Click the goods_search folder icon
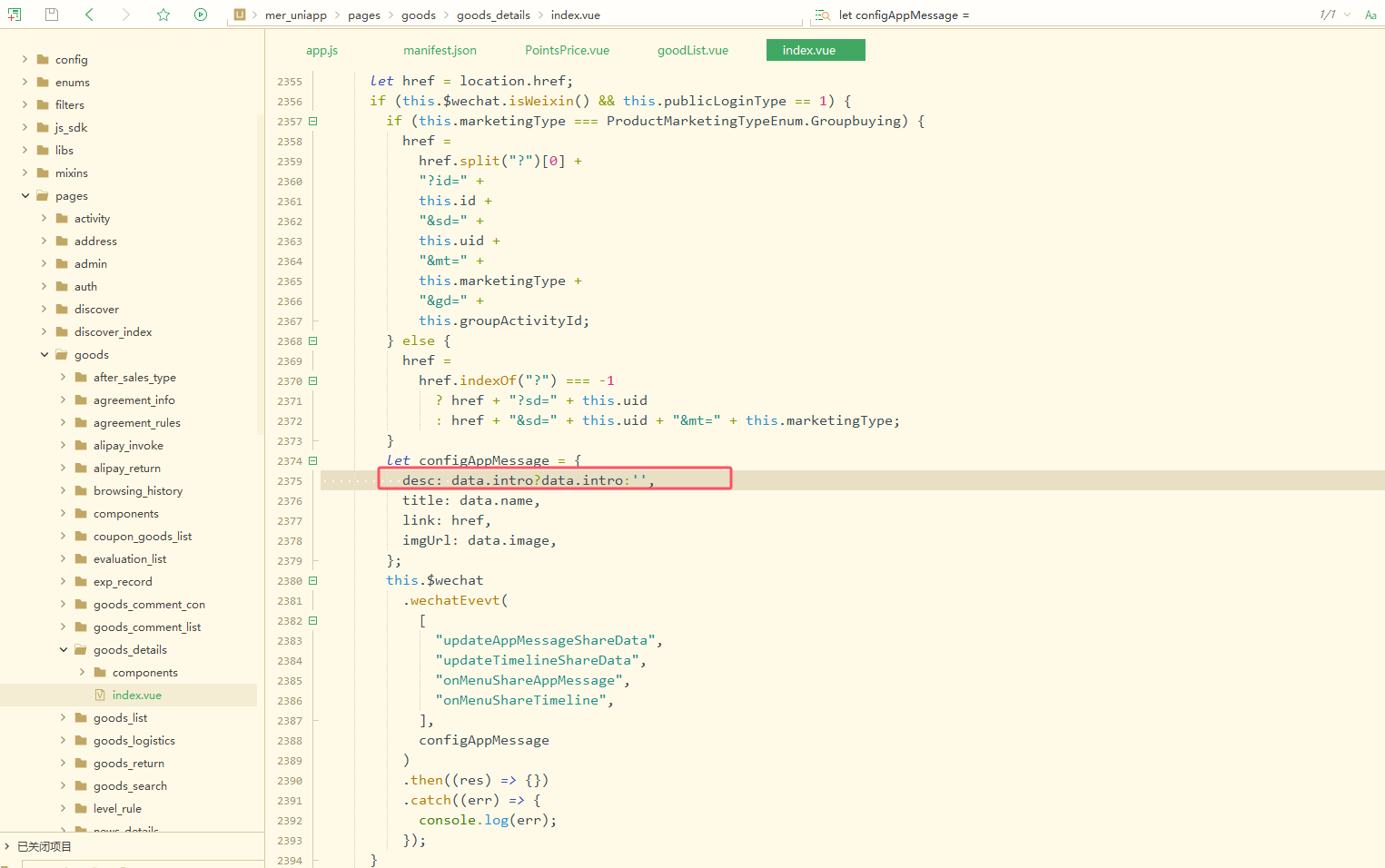This screenshot has width=1385, height=868. 81,785
